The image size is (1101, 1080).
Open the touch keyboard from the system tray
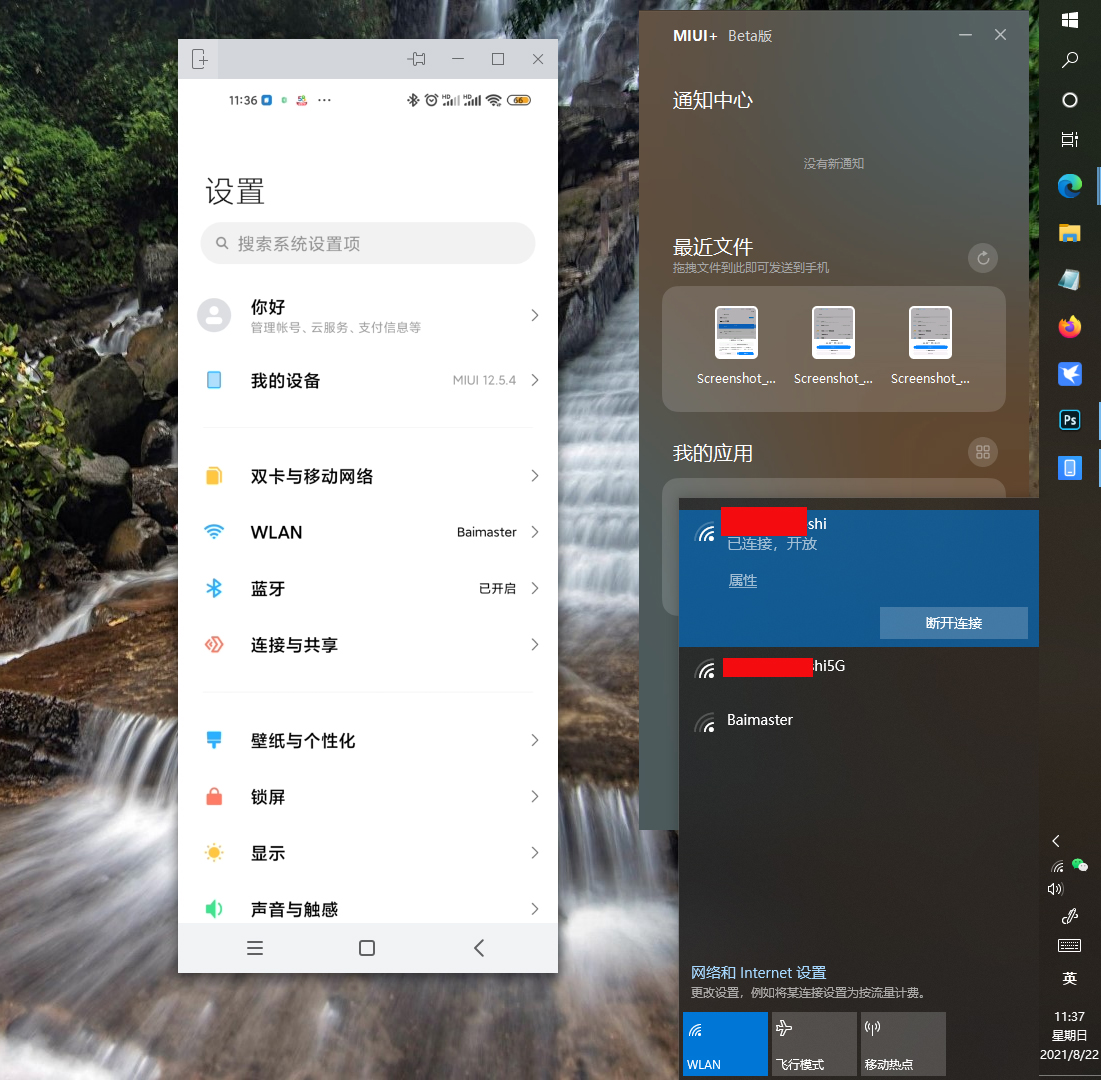click(1069, 945)
